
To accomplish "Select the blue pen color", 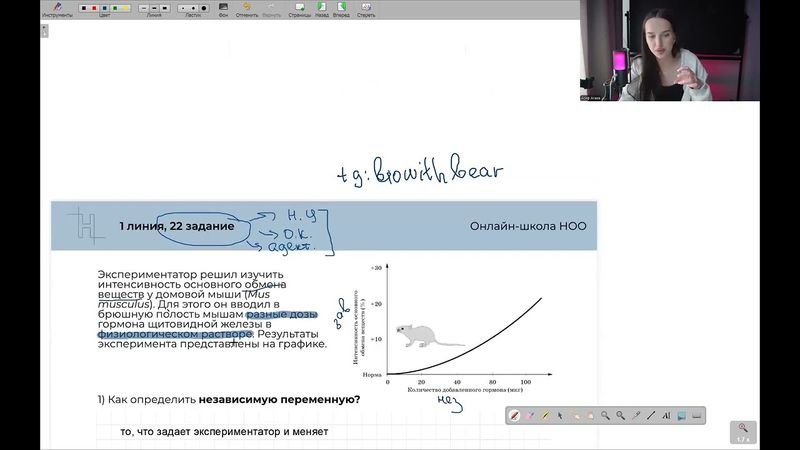I will (x=105, y=8).
